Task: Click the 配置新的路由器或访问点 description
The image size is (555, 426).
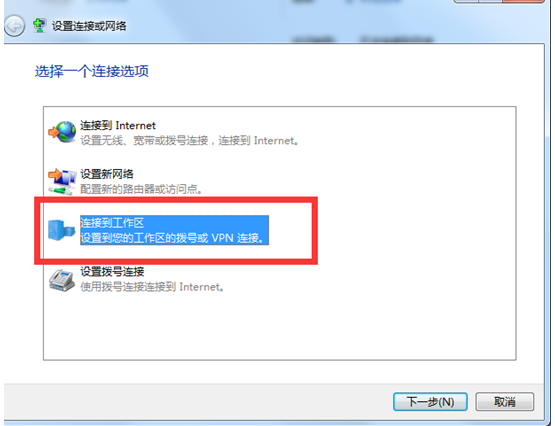Action: 141,189
